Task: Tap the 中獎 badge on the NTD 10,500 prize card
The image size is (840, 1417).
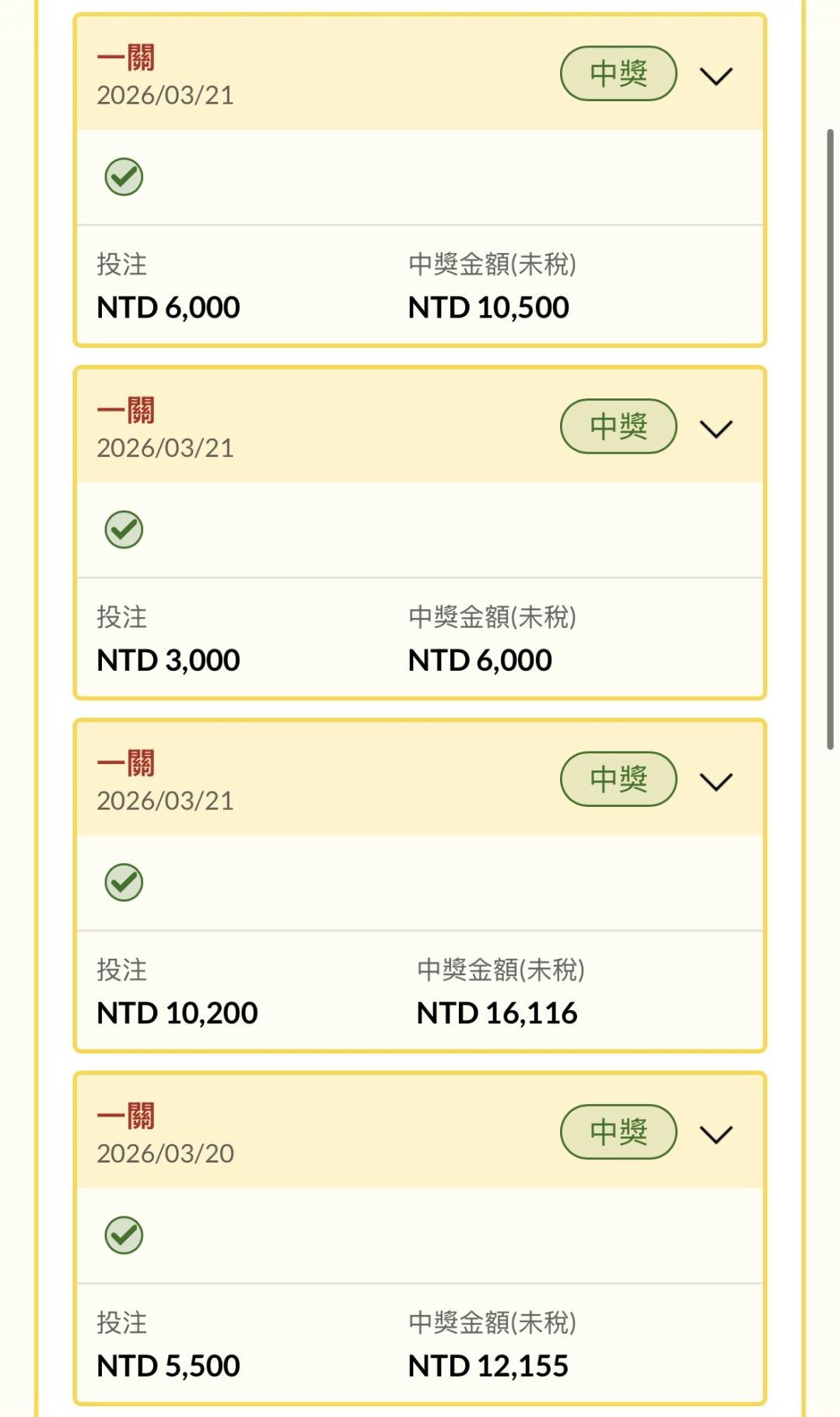Action: 618,74
